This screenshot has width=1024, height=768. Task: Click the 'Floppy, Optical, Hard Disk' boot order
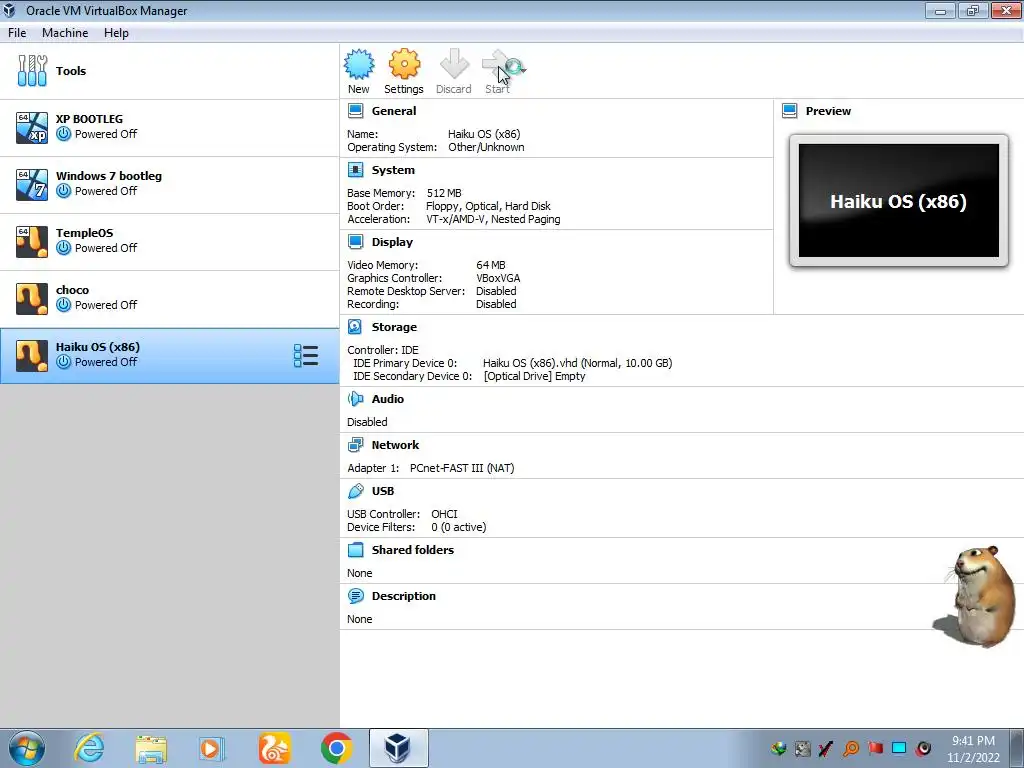(x=488, y=206)
